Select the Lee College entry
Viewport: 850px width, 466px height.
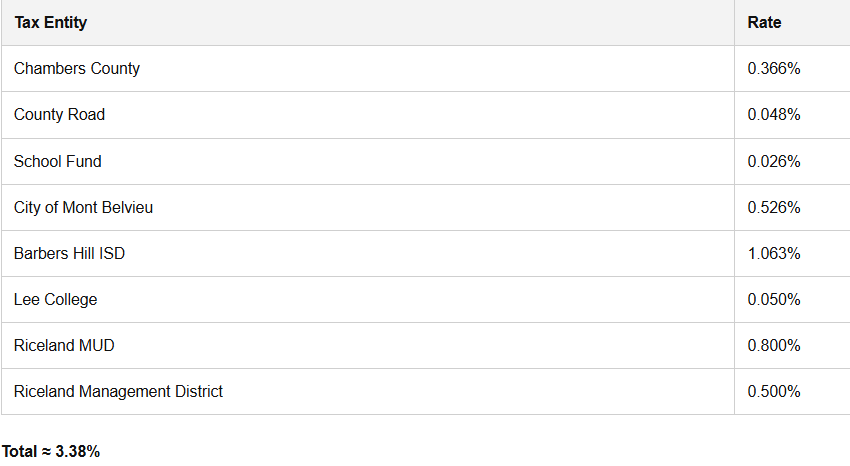coord(55,299)
